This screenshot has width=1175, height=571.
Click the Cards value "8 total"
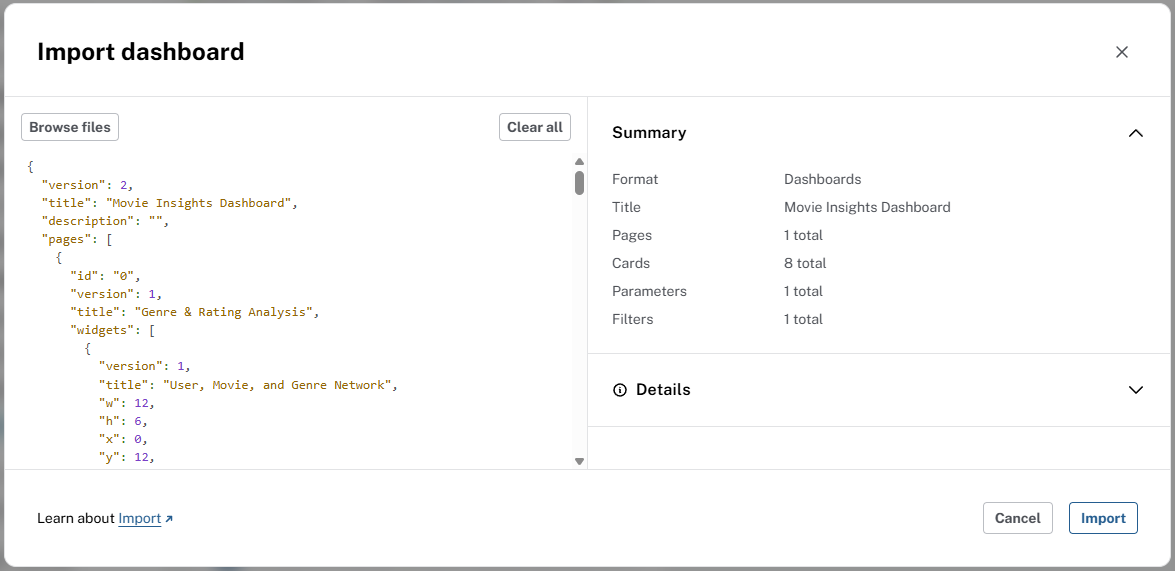coord(805,263)
